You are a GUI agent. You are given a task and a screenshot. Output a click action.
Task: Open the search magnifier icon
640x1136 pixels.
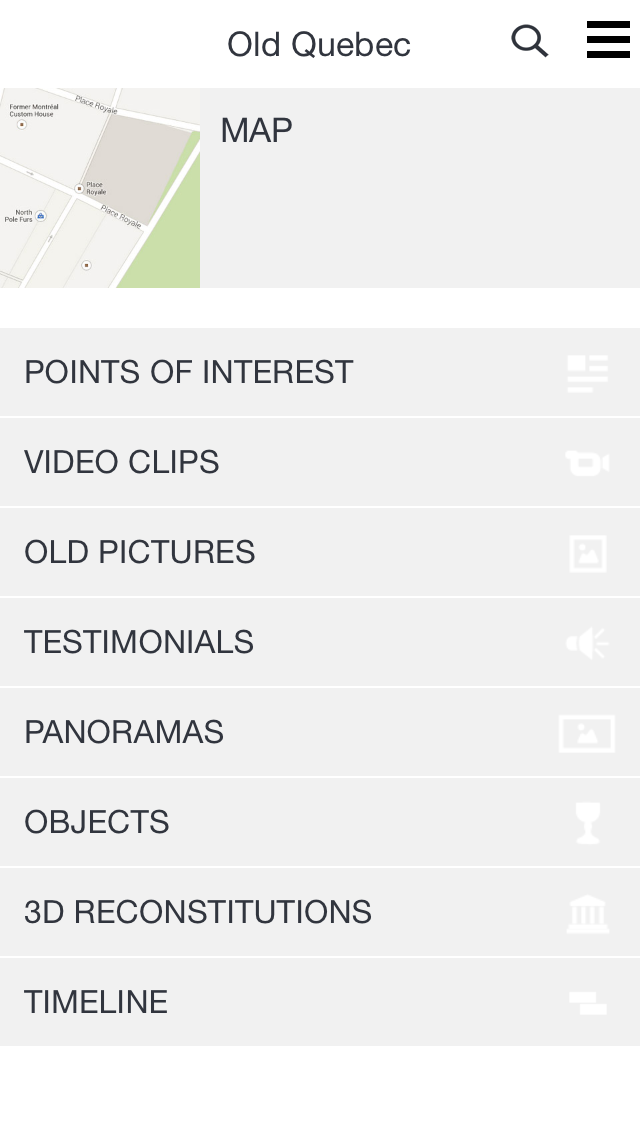tap(530, 41)
